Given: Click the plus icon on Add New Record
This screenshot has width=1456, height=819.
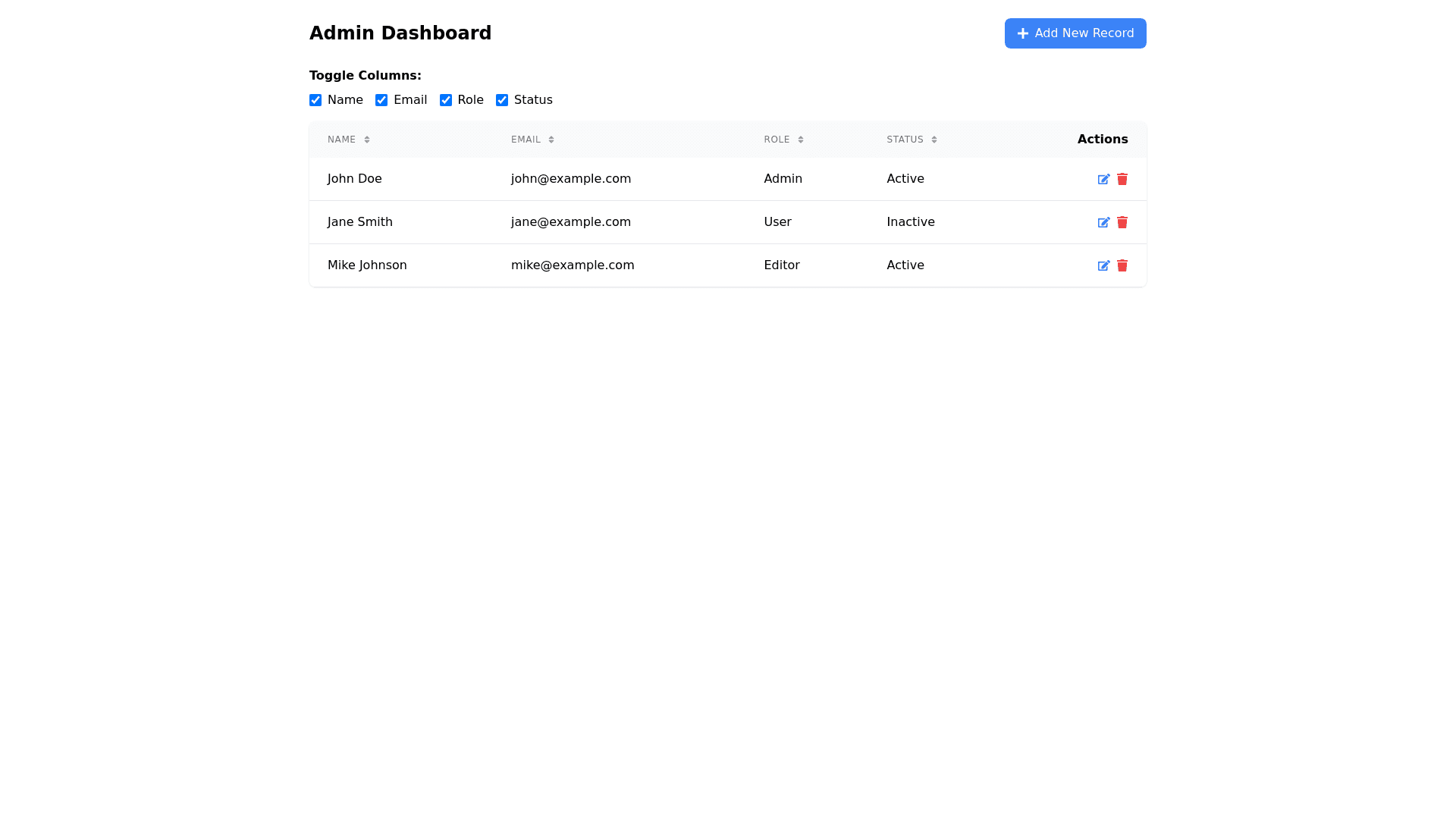Looking at the screenshot, I should click(x=1022, y=33).
